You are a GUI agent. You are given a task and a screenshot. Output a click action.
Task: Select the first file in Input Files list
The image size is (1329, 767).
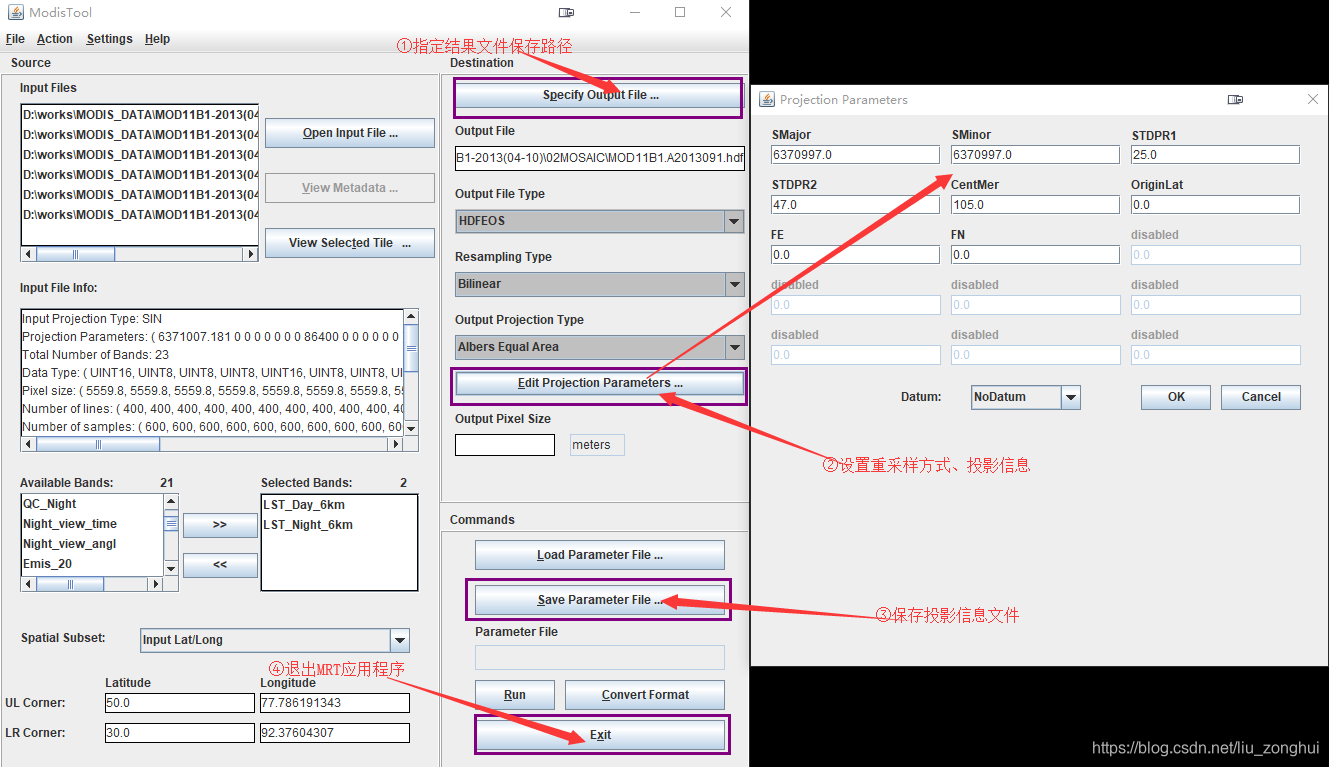(140, 115)
